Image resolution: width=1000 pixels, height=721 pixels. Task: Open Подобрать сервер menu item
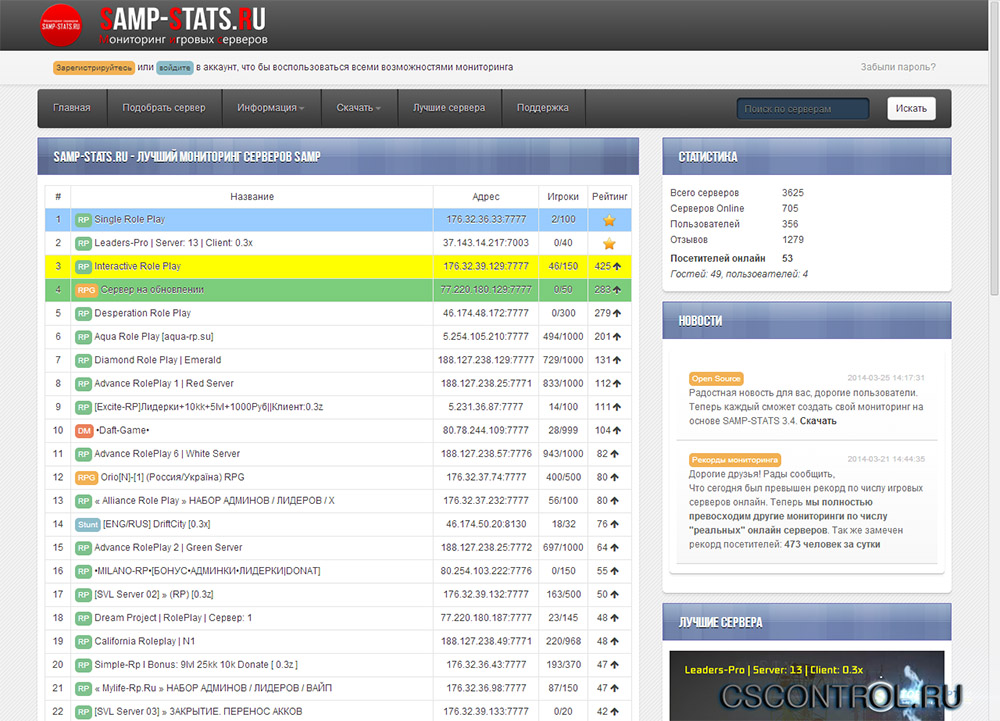click(x=164, y=108)
